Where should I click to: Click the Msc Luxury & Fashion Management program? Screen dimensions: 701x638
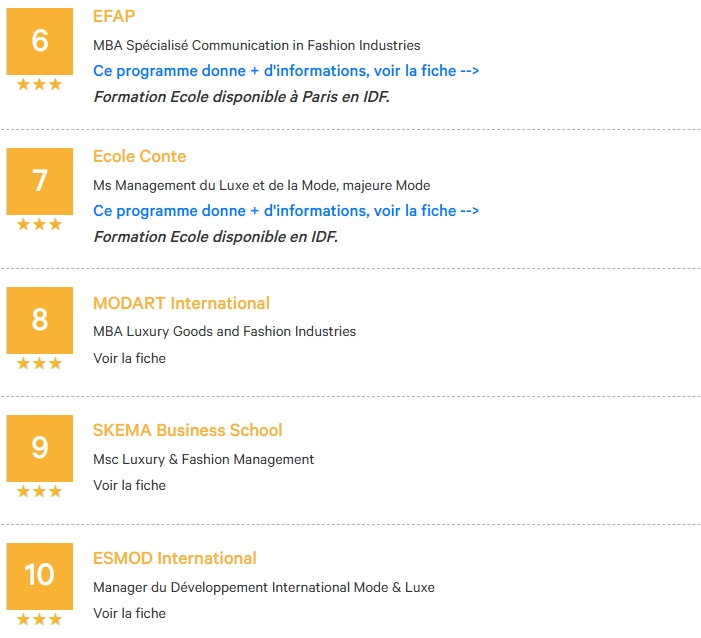click(203, 459)
